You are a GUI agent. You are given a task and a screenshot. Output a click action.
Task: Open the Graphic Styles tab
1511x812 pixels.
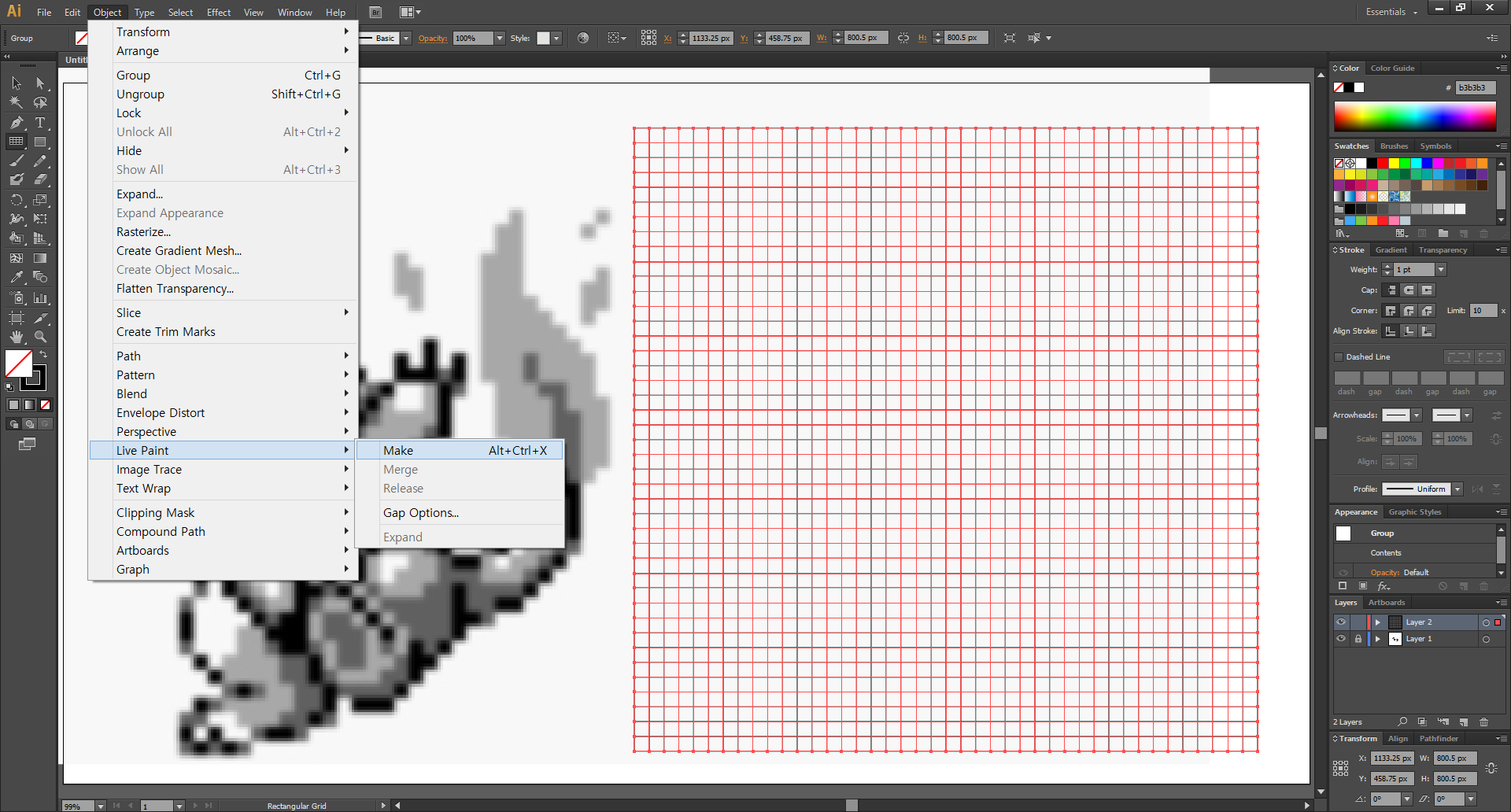pos(1415,512)
